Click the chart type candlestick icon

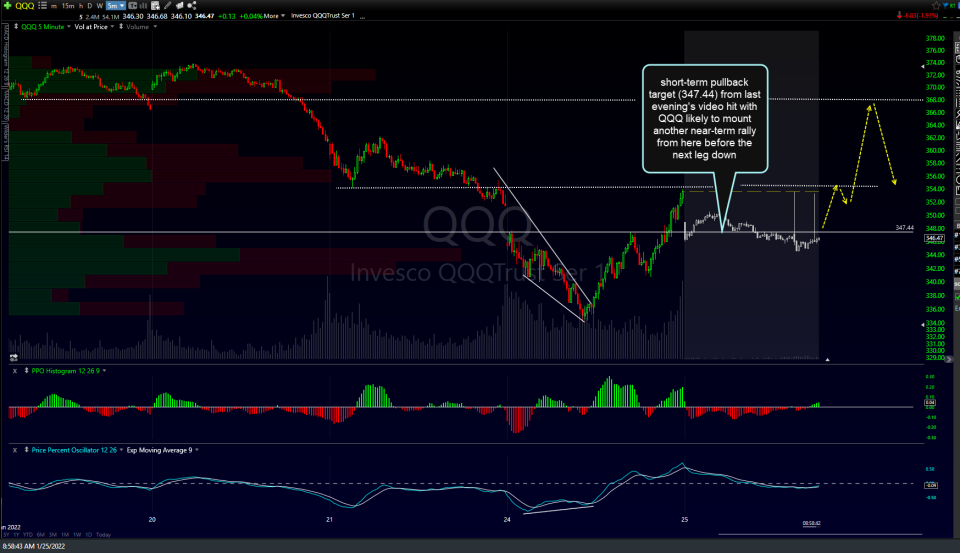pos(132,6)
